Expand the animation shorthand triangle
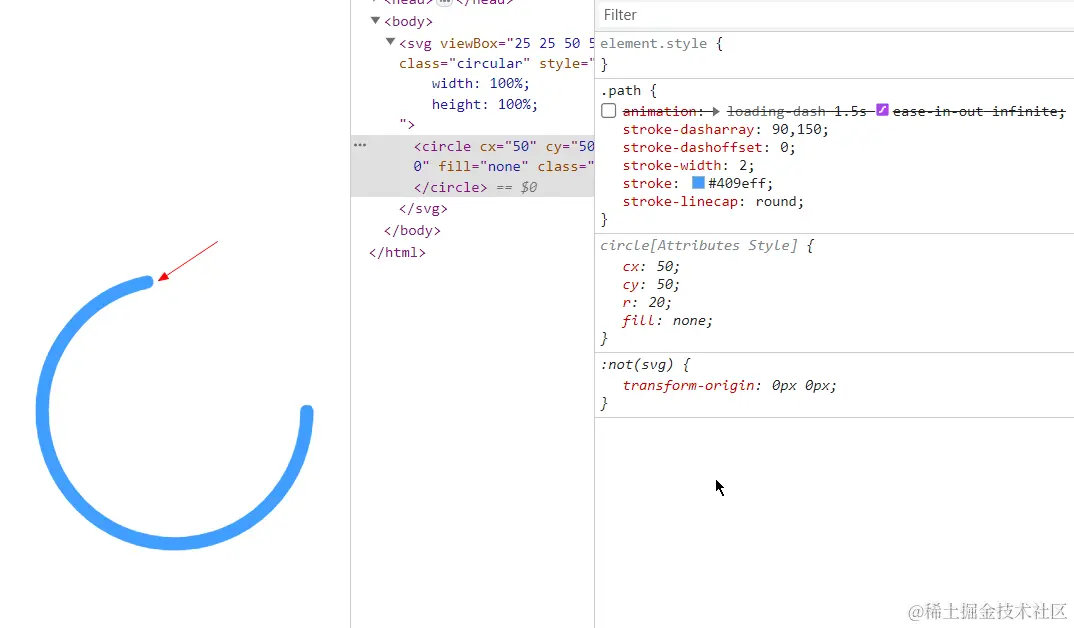The height and width of the screenshot is (628, 1074). [716, 111]
